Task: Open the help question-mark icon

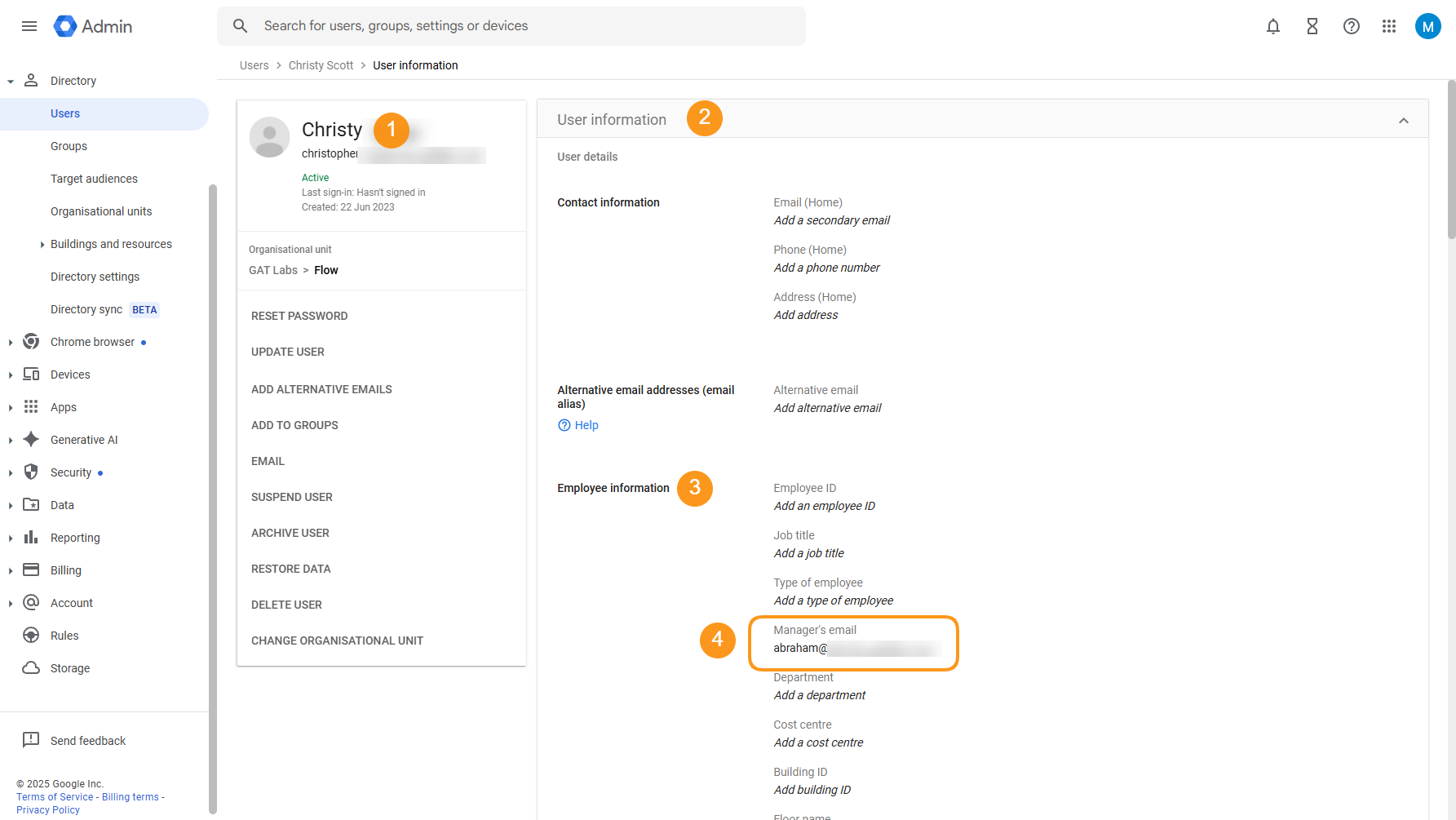Action: [x=1352, y=26]
